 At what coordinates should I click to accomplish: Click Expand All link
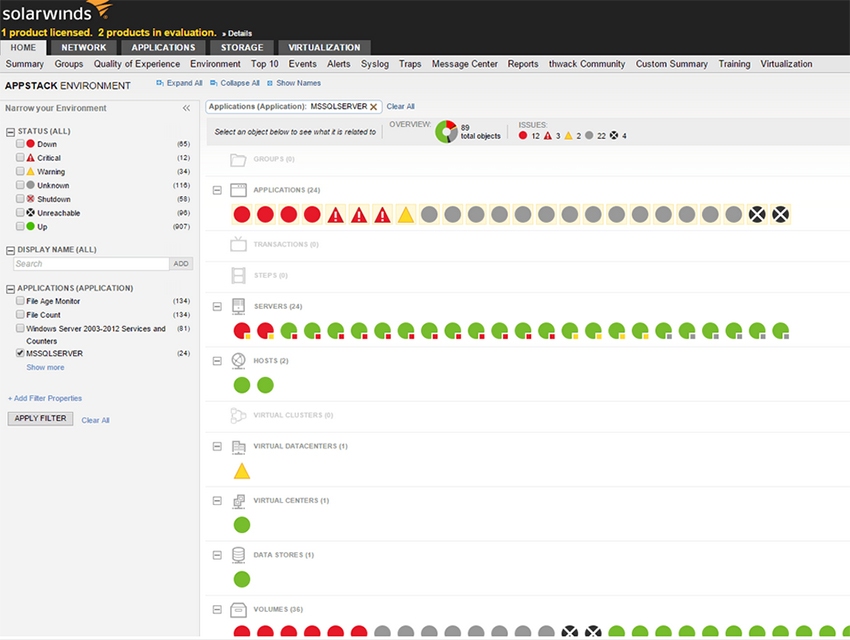coord(179,83)
